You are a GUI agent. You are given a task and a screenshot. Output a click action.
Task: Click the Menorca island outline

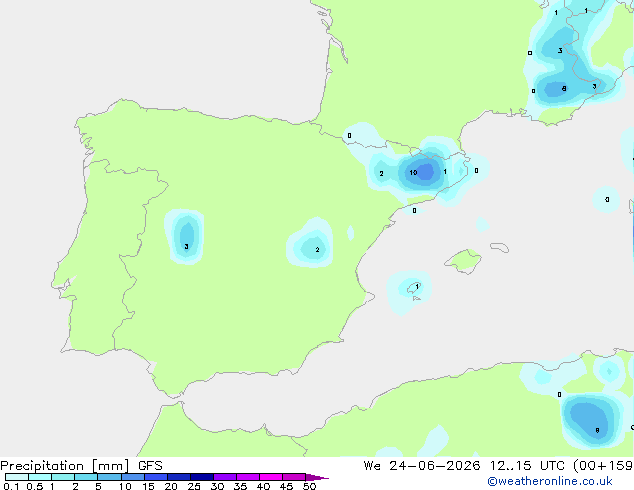pyautogui.click(x=500, y=247)
